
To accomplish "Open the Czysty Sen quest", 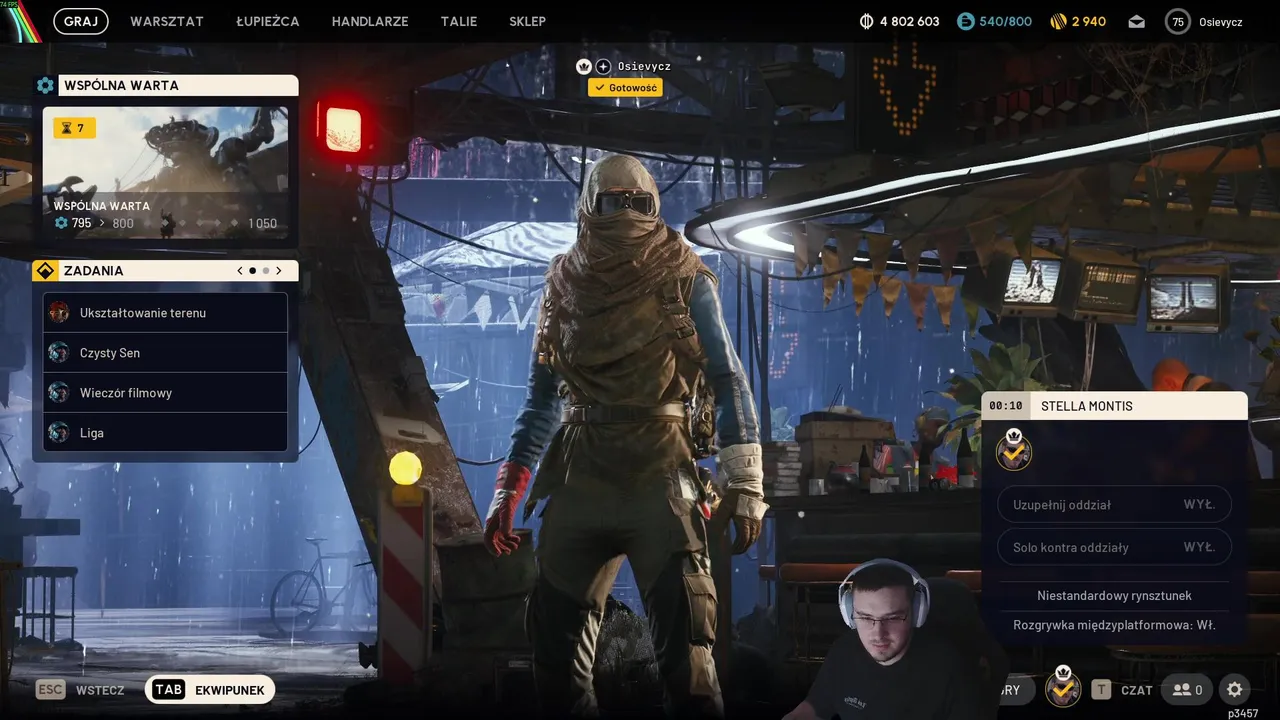I will coord(165,353).
